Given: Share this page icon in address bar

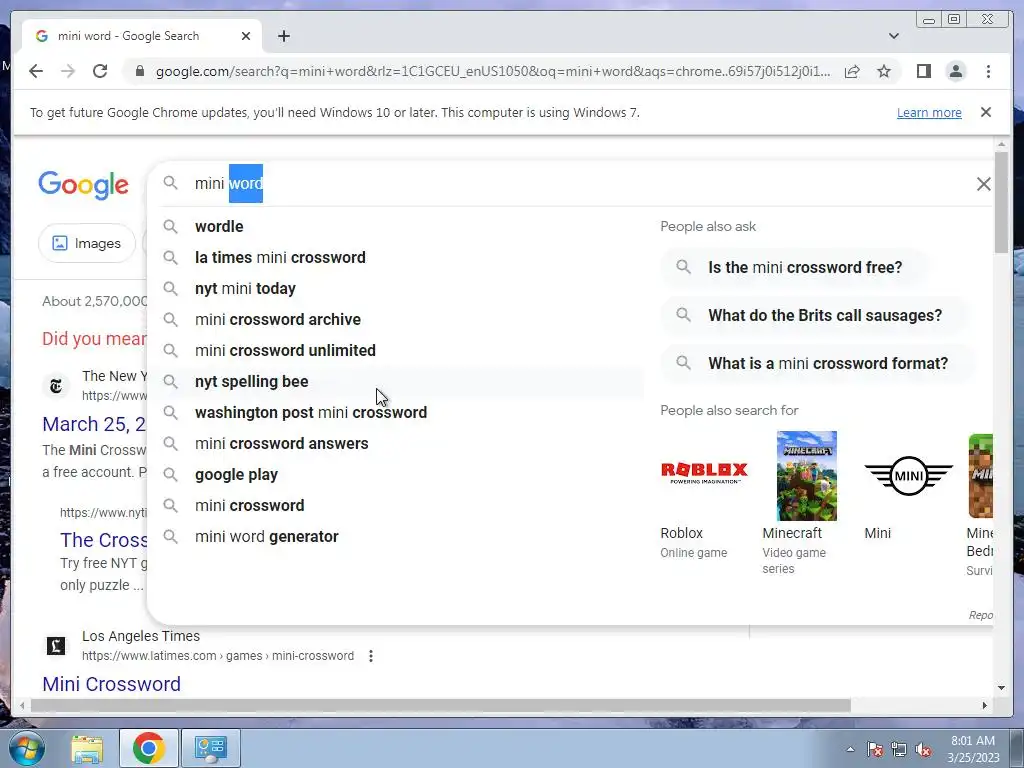Looking at the screenshot, I should (x=852, y=71).
